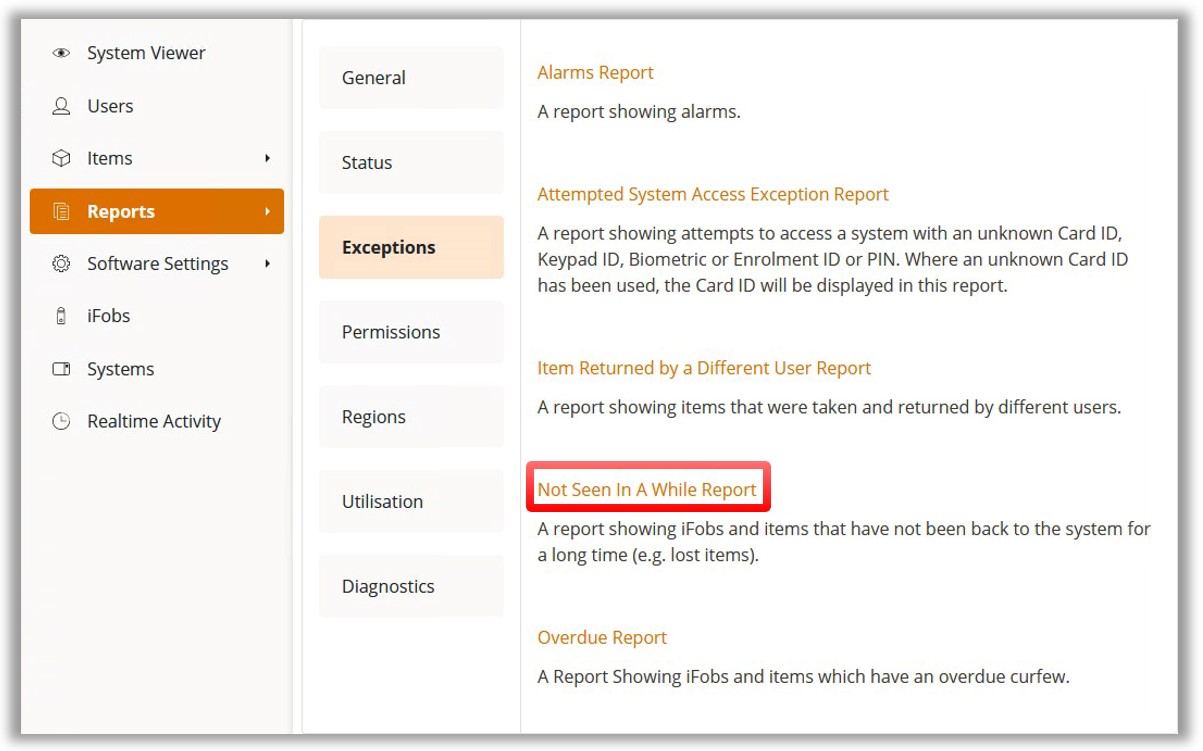Go to the Regions report category
1203x751 pixels.
click(x=411, y=417)
